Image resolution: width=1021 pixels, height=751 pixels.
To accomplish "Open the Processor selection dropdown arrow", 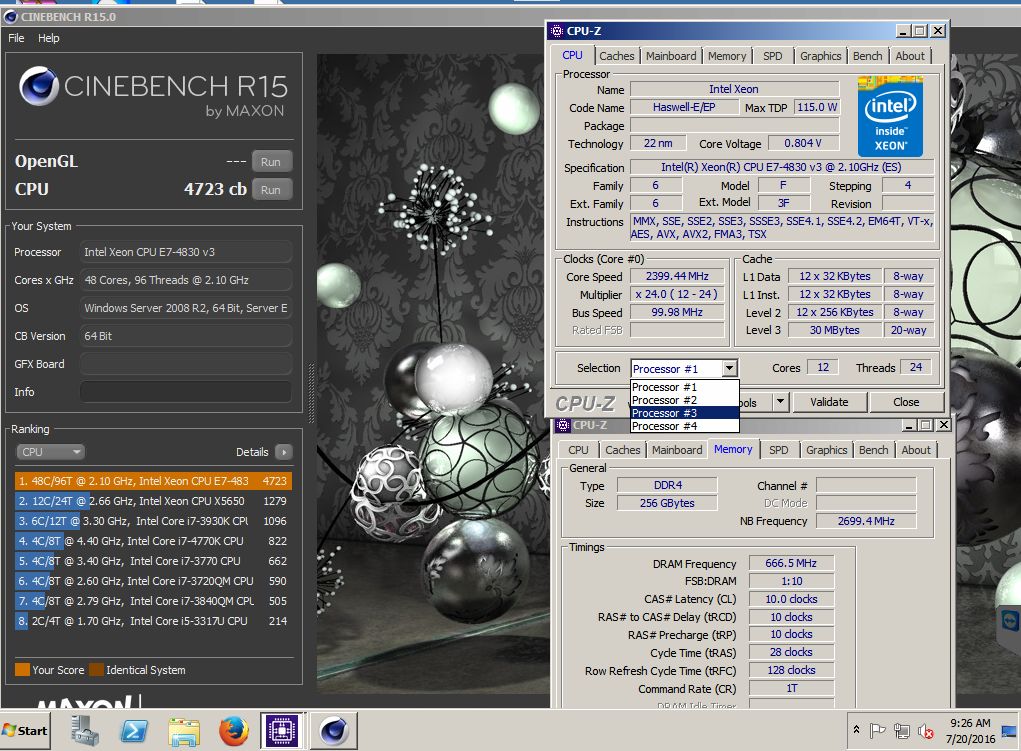I will [x=729, y=369].
